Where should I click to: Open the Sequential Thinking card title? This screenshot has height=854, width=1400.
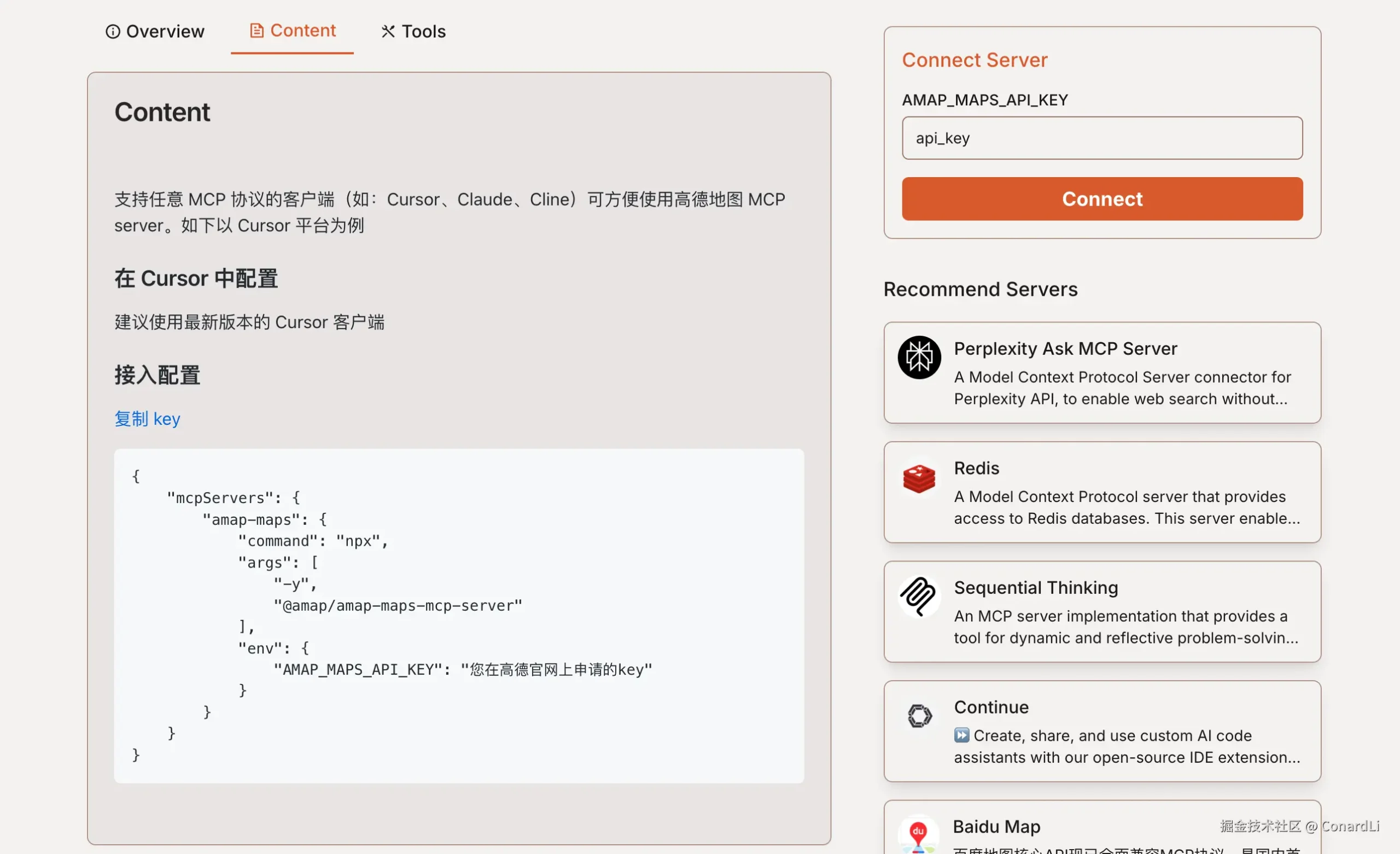[1036, 588]
